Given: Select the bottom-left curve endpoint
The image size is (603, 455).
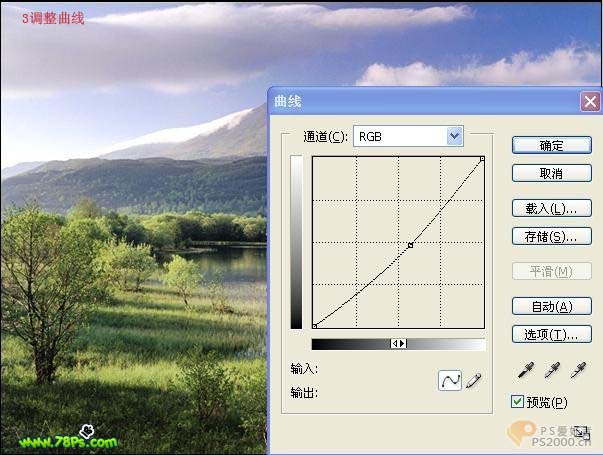Looking at the screenshot, I should coord(315,325).
